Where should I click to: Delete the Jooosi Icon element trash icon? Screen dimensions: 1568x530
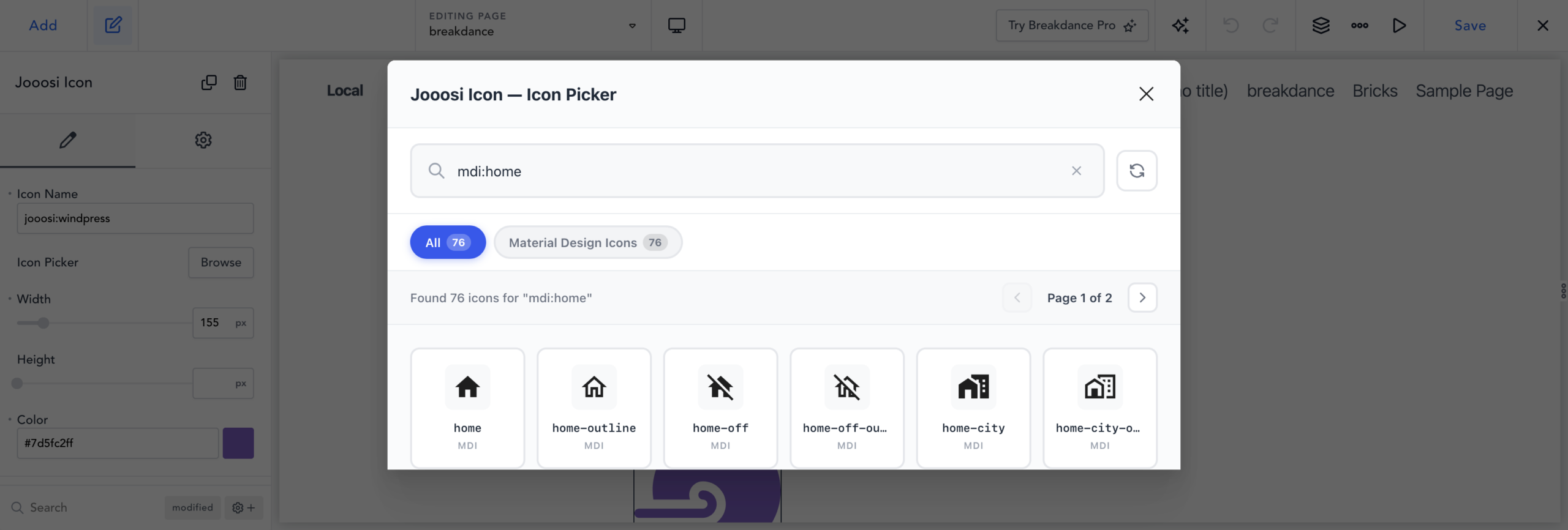coord(240,82)
